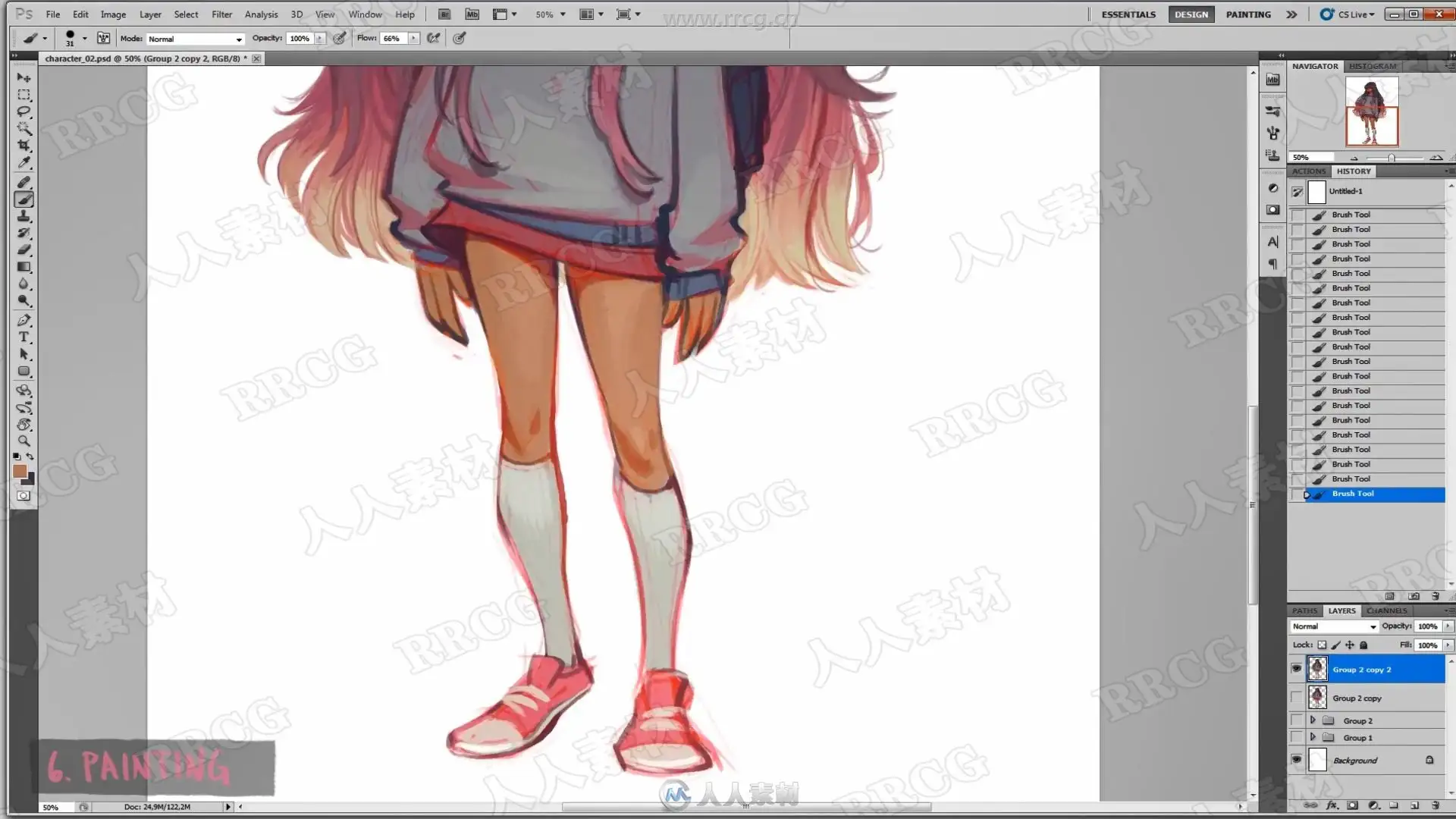This screenshot has width=1456, height=819.
Task: Hide the Background layer
Action: (x=1296, y=759)
